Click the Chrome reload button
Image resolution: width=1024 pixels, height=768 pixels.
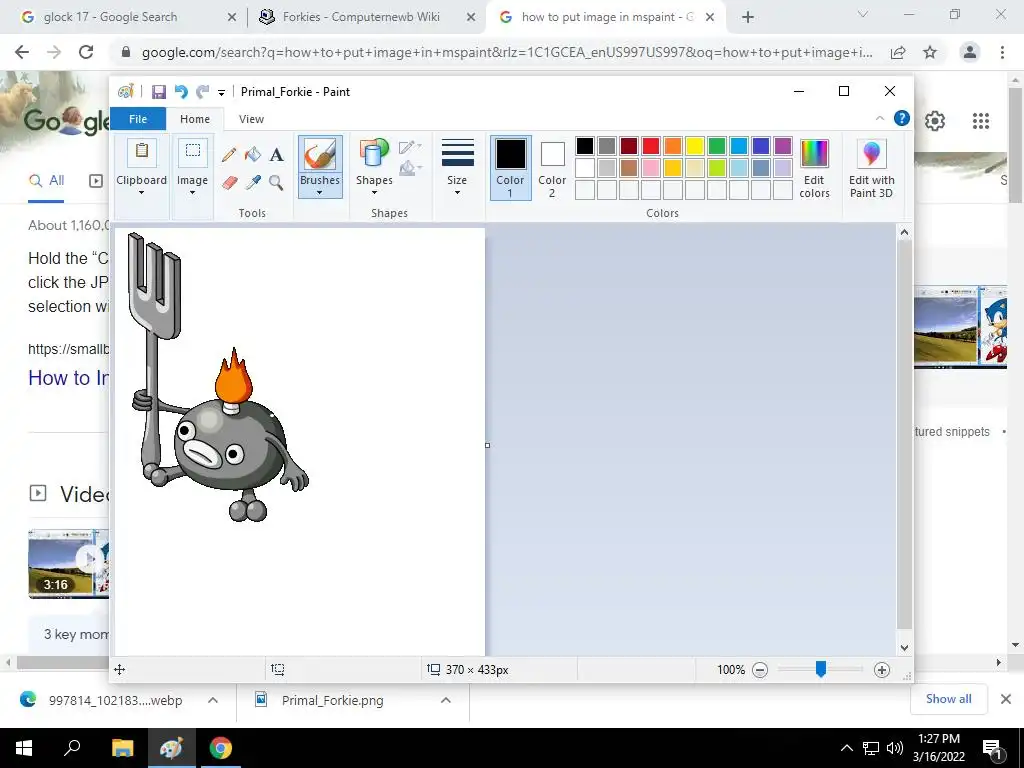(x=86, y=52)
